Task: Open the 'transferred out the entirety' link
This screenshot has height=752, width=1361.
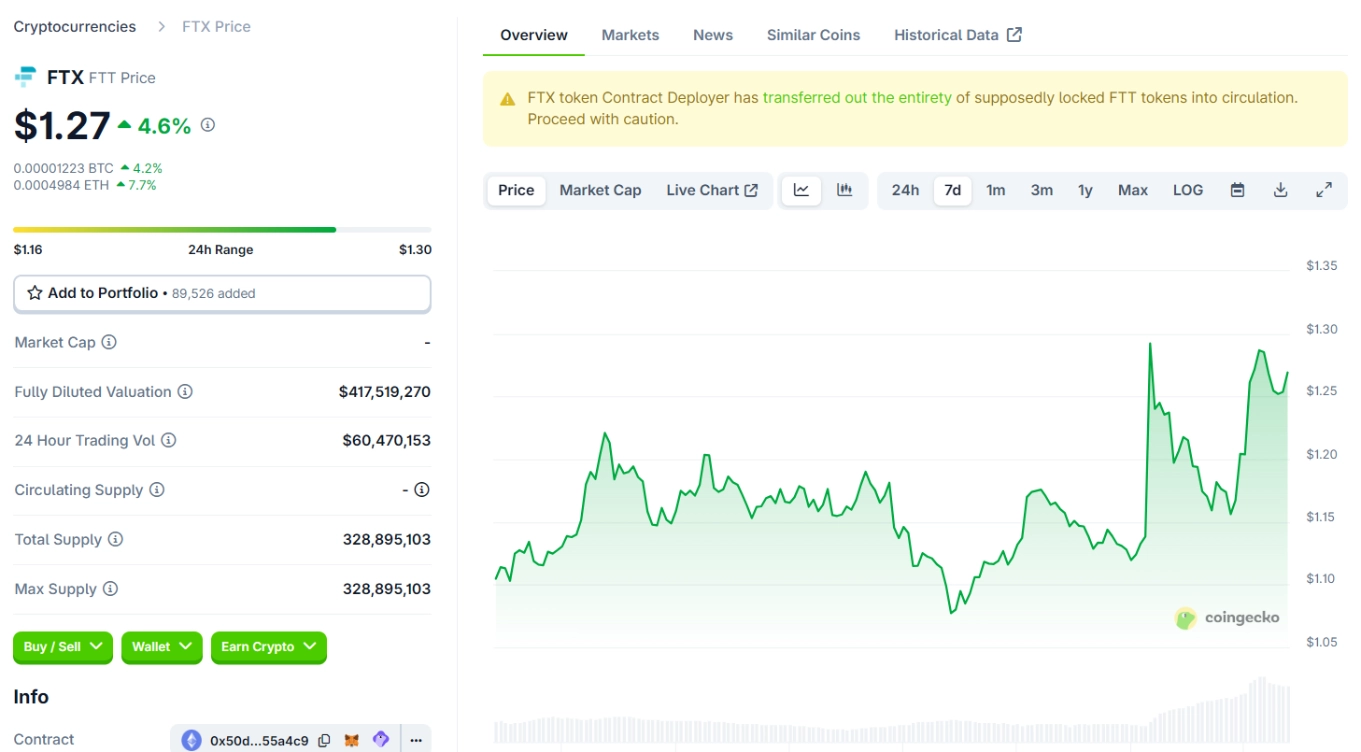Action: point(857,98)
